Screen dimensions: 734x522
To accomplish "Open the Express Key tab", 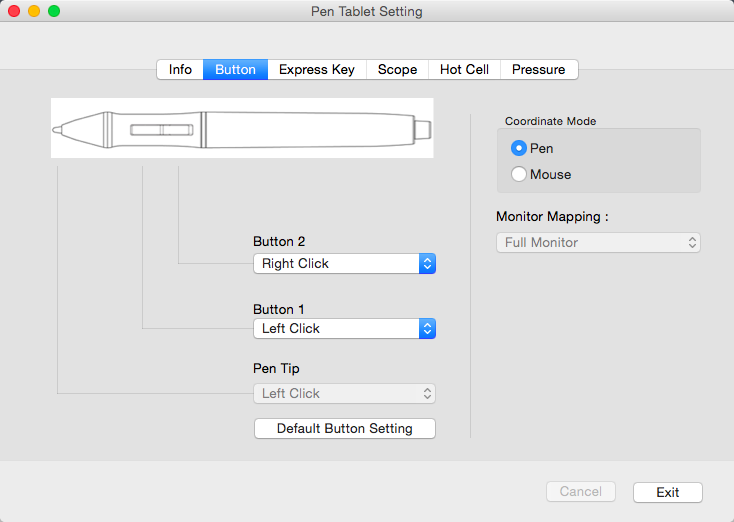I will (317, 70).
